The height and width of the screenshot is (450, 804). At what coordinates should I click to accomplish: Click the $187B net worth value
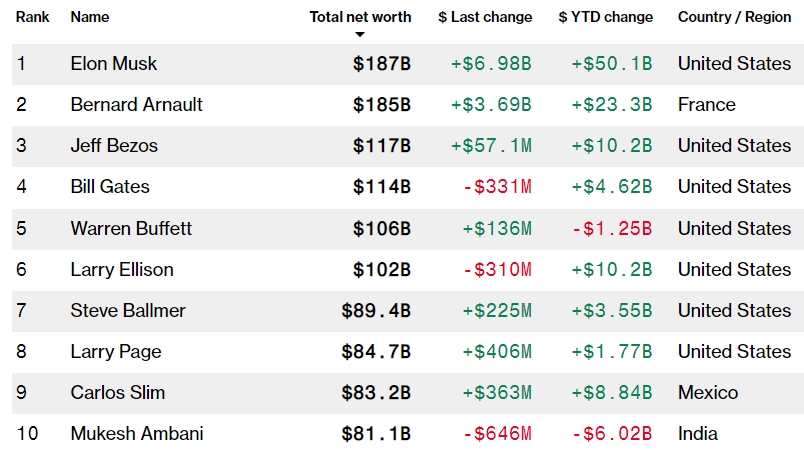pos(382,64)
